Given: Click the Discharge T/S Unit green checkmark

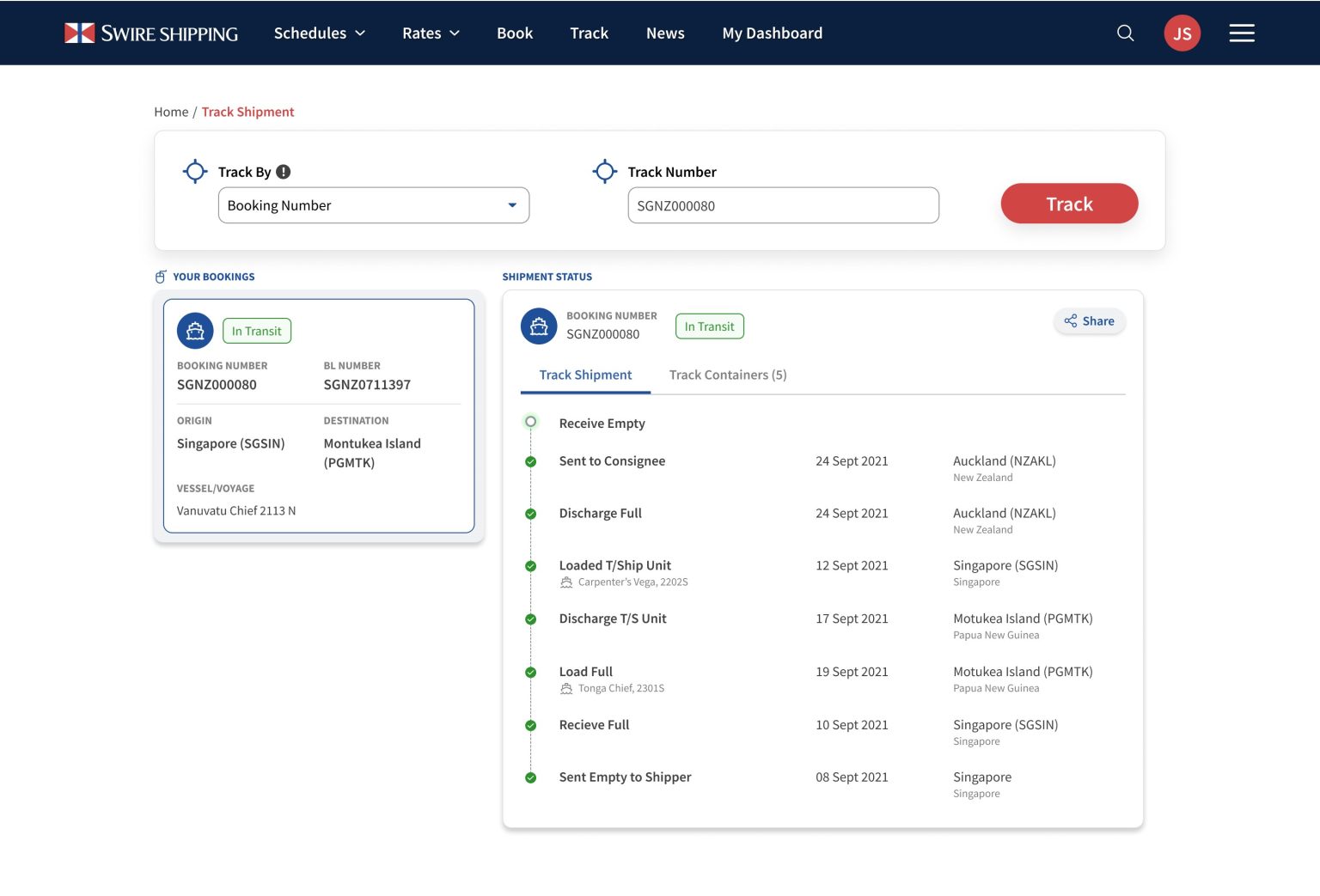Looking at the screenshot, I should pyautogui.click(x=530, y=619).
